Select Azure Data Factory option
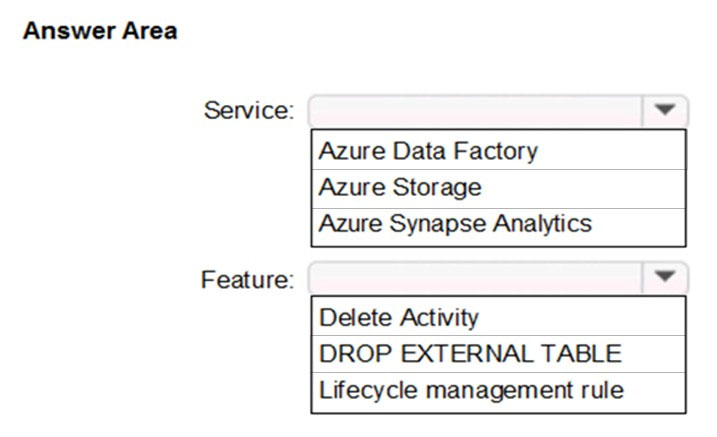717x437 pixels. tap(498, 150)
